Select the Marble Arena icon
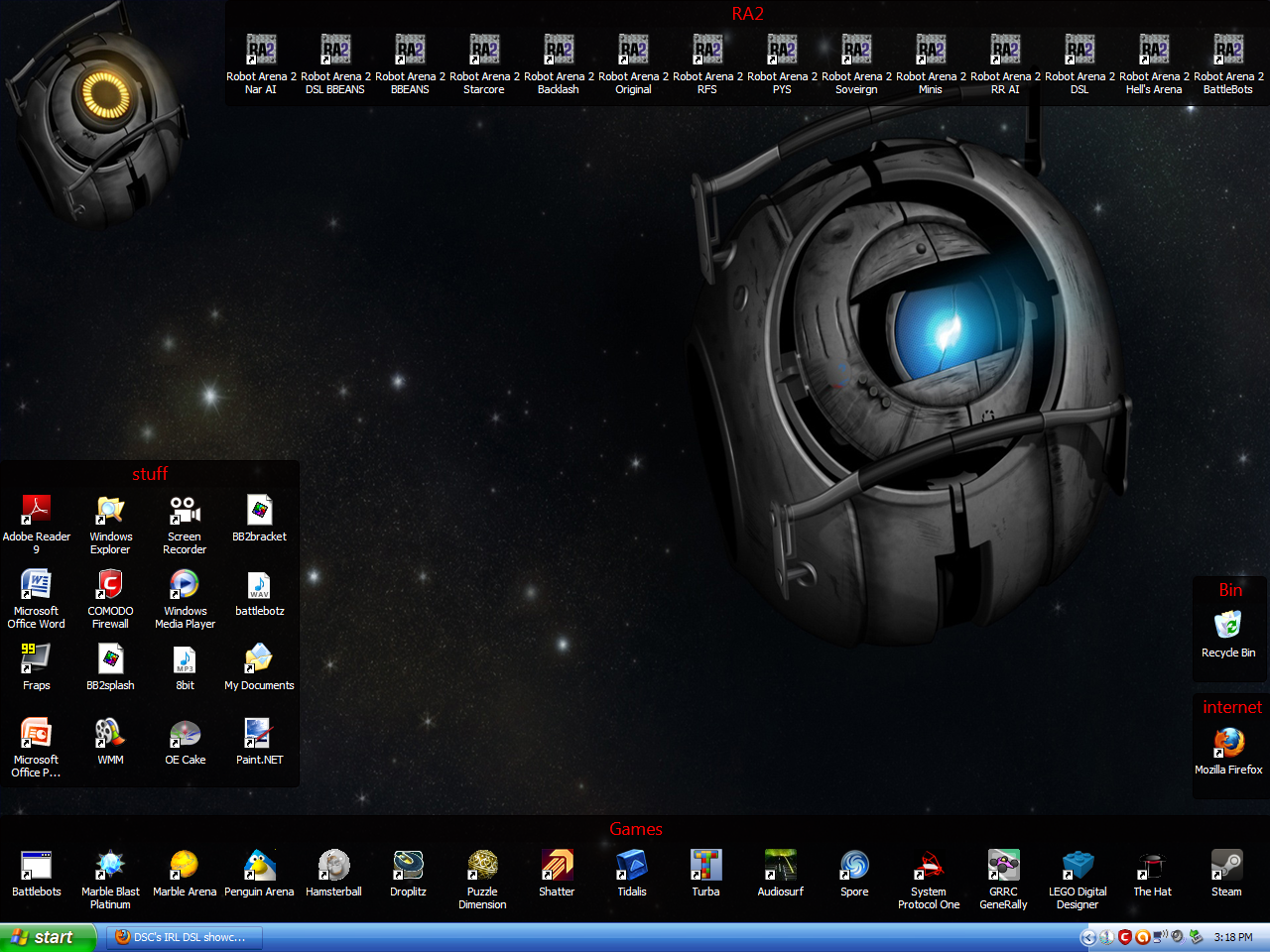Viewport: 1270px width, 952px height. pyautogui.click(x=185, y=873)
